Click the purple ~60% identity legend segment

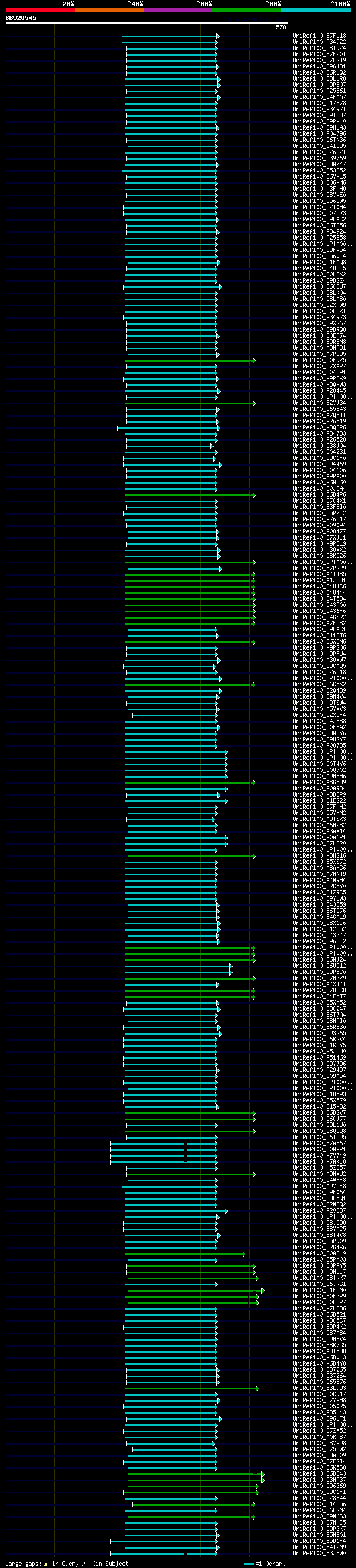click(x=179, y=10)
